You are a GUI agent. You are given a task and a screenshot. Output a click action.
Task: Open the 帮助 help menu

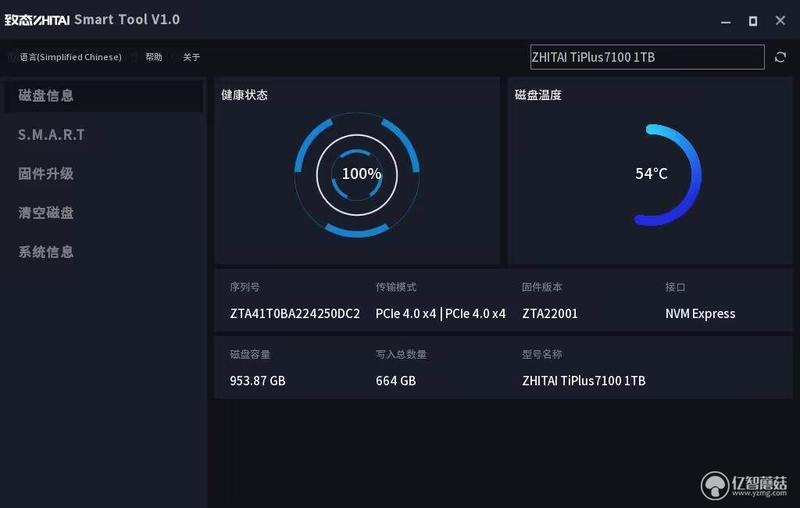click(x=154, y=57)
